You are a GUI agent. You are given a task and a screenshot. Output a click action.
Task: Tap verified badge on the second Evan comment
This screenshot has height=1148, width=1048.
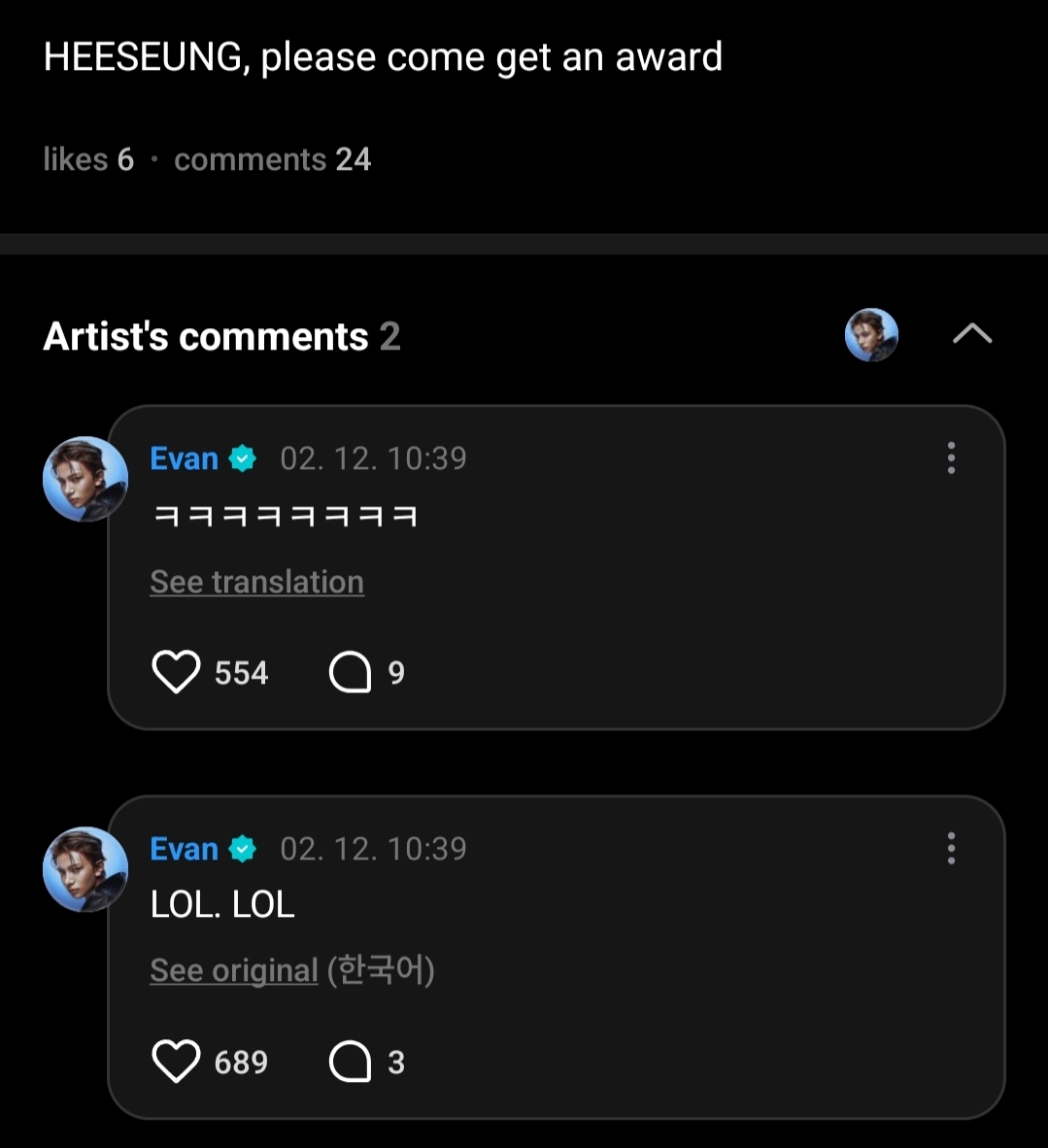pyautogui.click(x=243, y=849)
